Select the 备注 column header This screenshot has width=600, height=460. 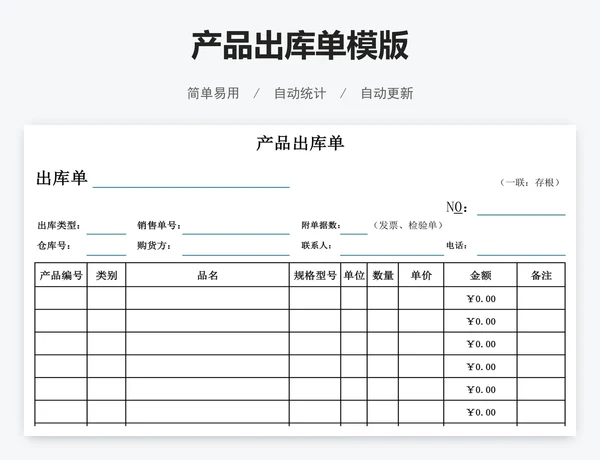tap(541, 275)
